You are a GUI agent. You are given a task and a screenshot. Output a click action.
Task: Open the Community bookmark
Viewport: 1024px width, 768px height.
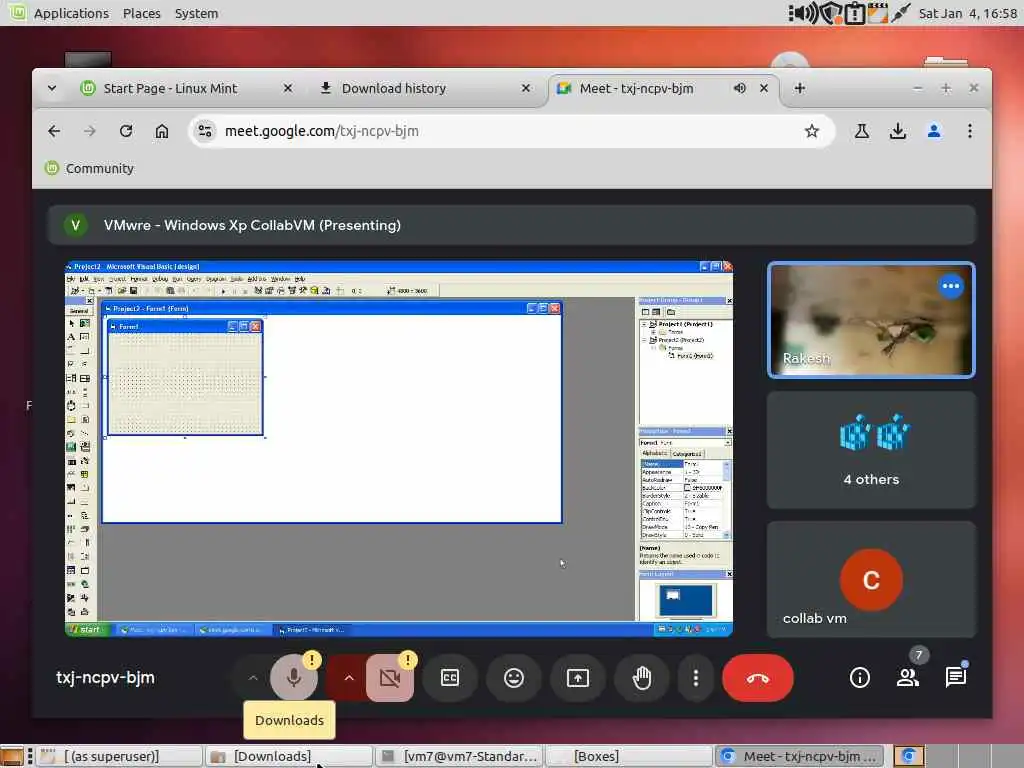coord(89,168)
